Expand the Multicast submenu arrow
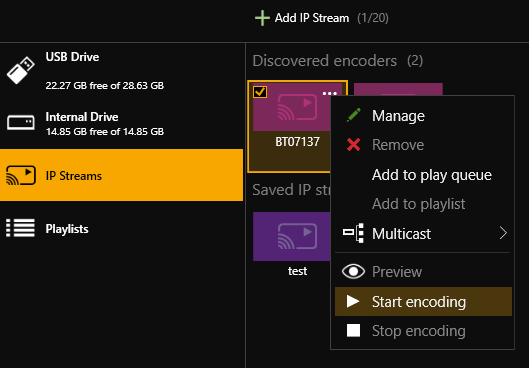 pyautogui.click(x=503, y=233)
